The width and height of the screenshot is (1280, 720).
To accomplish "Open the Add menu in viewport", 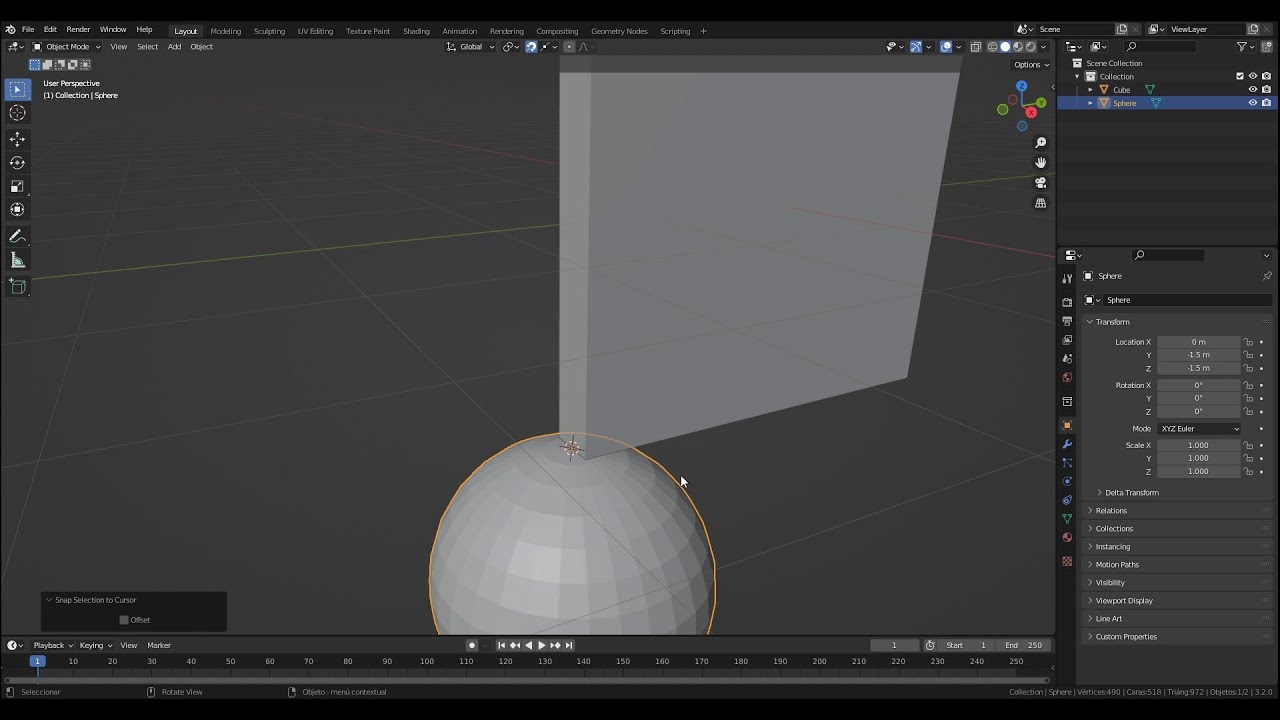I will [174, 47].
